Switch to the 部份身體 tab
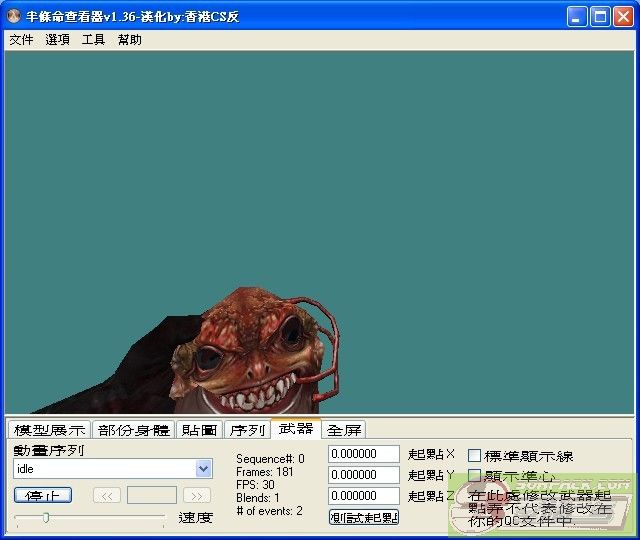Viewport: 640px width, 540px height. point(134,430)
